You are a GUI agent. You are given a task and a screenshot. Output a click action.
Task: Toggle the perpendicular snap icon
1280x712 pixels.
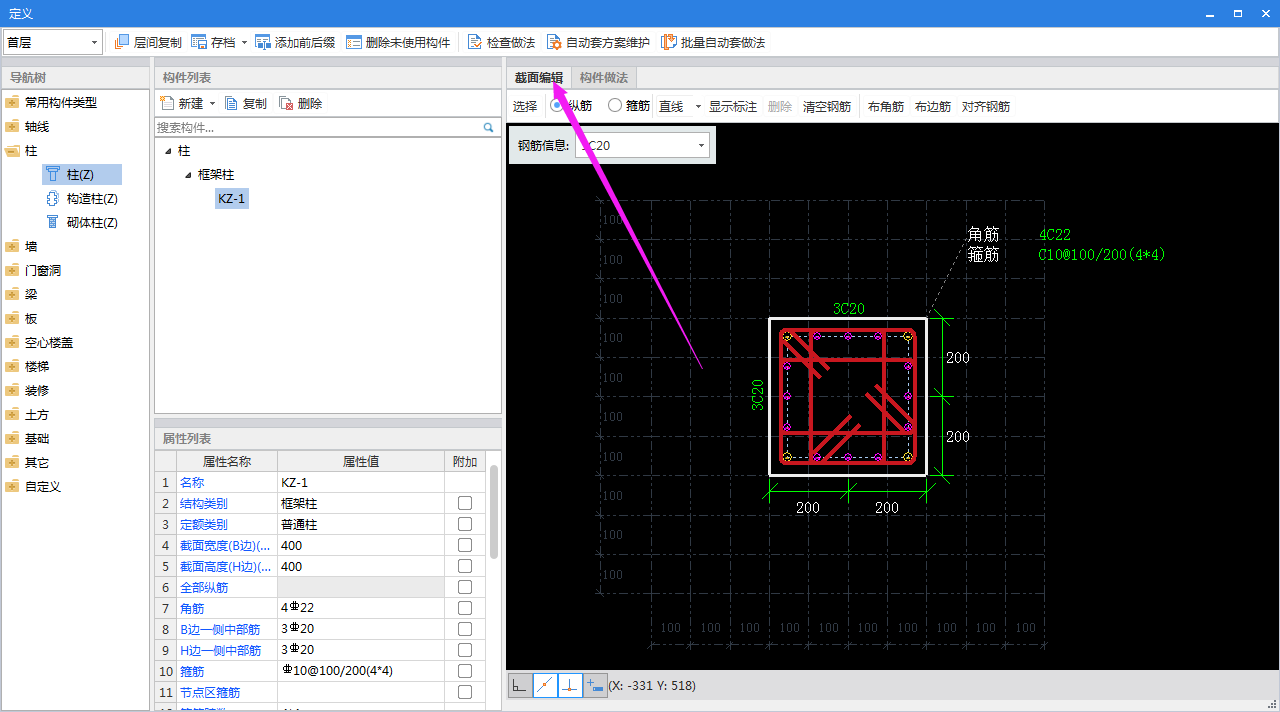pos(570,685)
